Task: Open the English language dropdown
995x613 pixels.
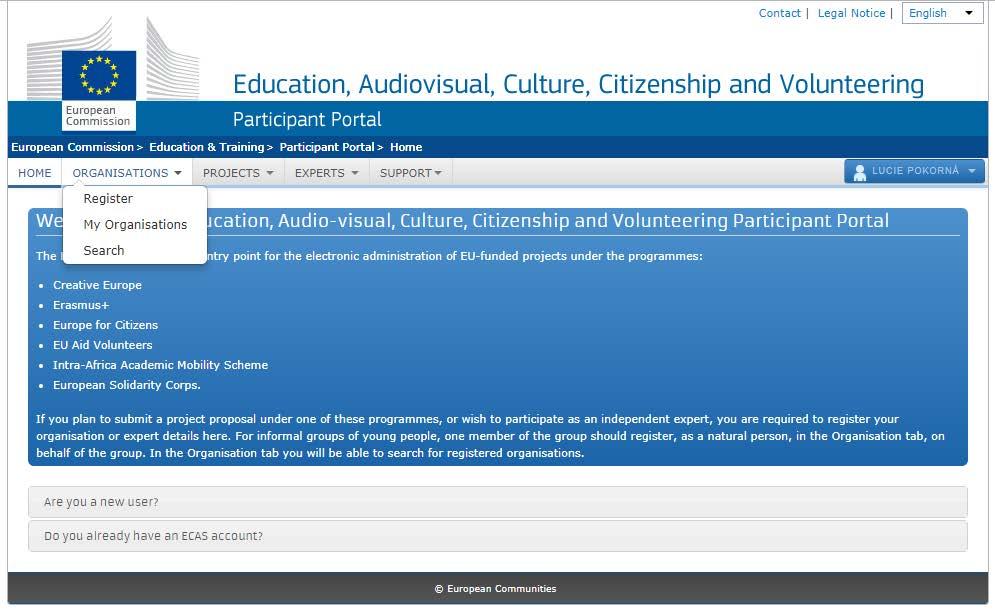Action: point(942,13)
